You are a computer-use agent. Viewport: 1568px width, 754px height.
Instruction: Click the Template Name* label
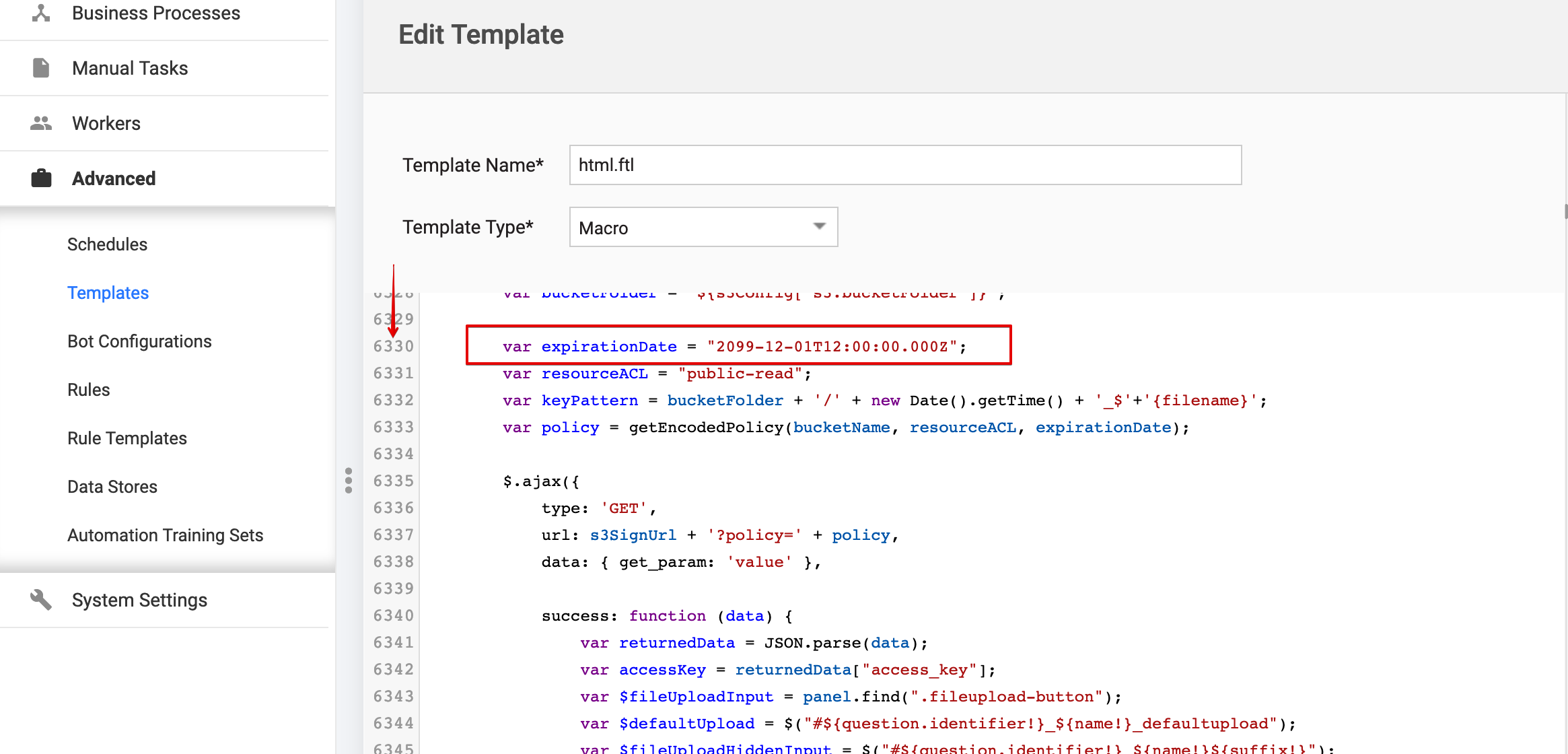(472, 165)
